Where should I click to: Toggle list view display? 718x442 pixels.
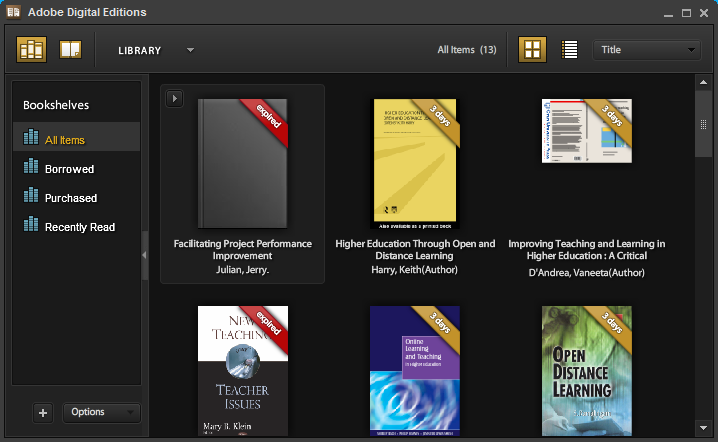tap(569, 49)
